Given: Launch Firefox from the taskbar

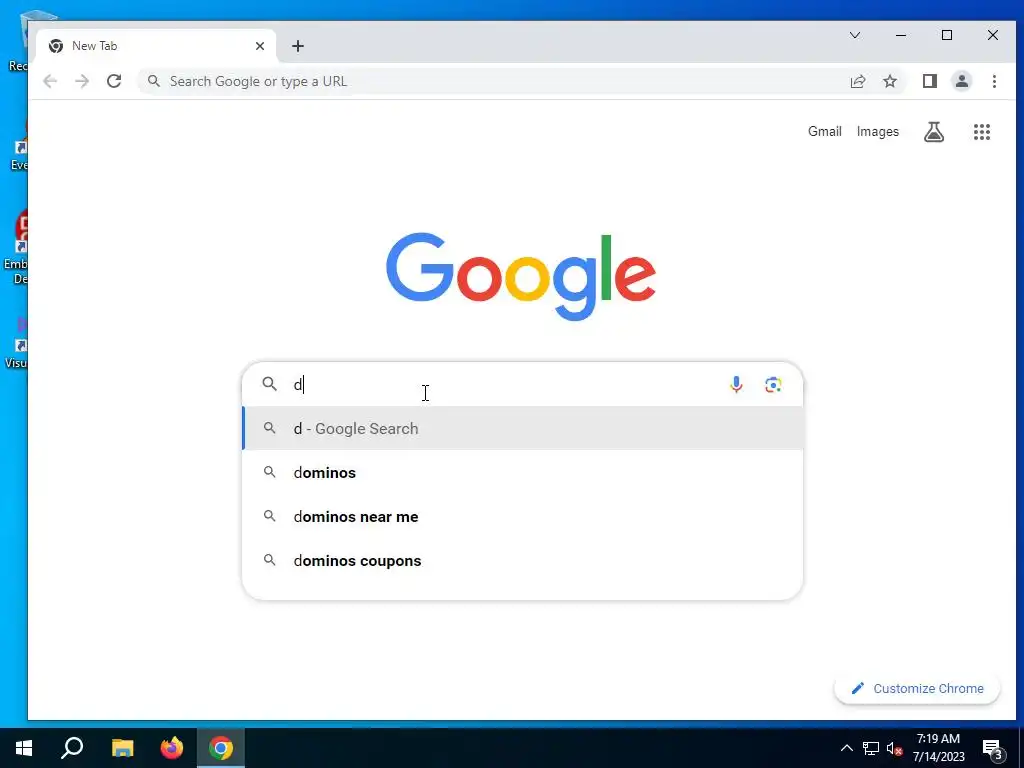Looking at the screenshot, I should coord(172,748).
